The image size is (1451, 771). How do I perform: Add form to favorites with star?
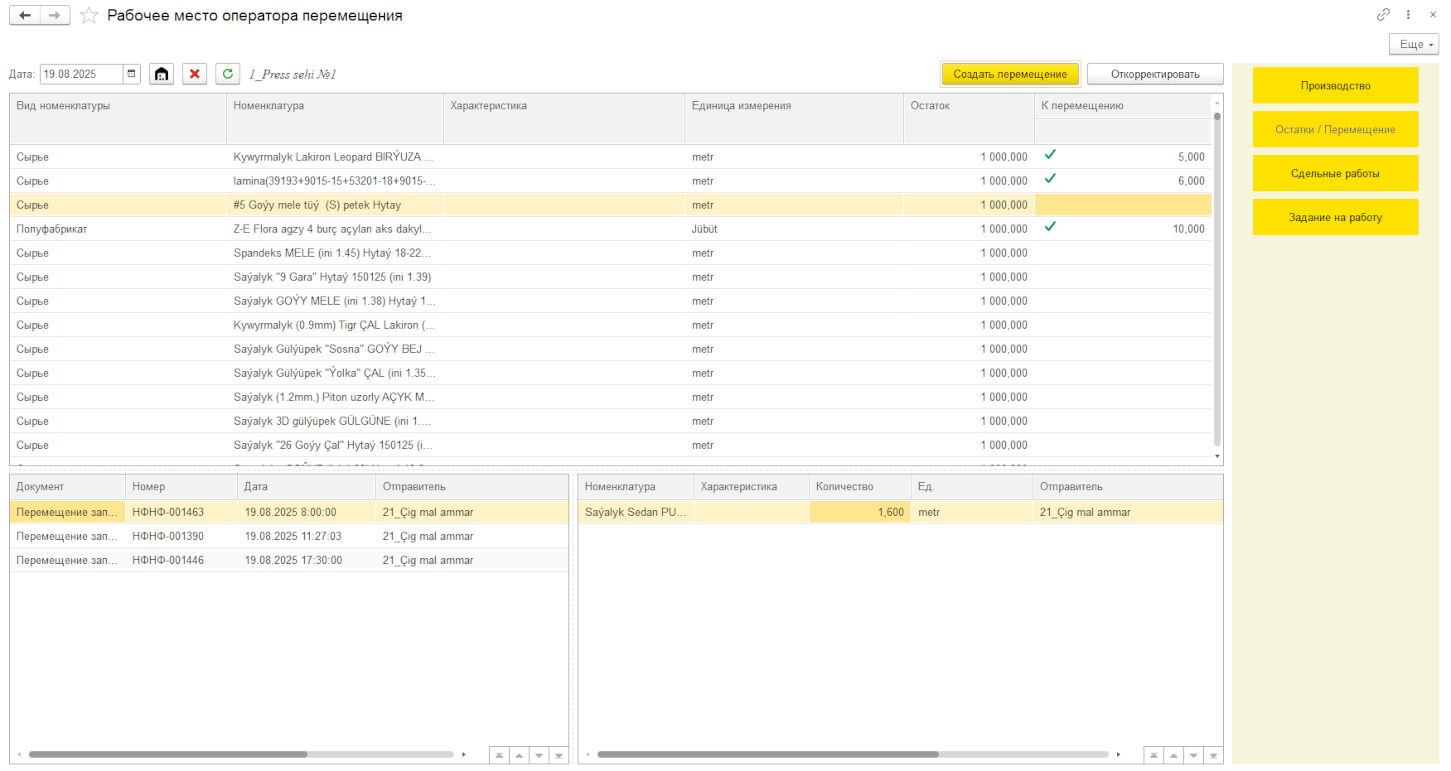point(89,15)
